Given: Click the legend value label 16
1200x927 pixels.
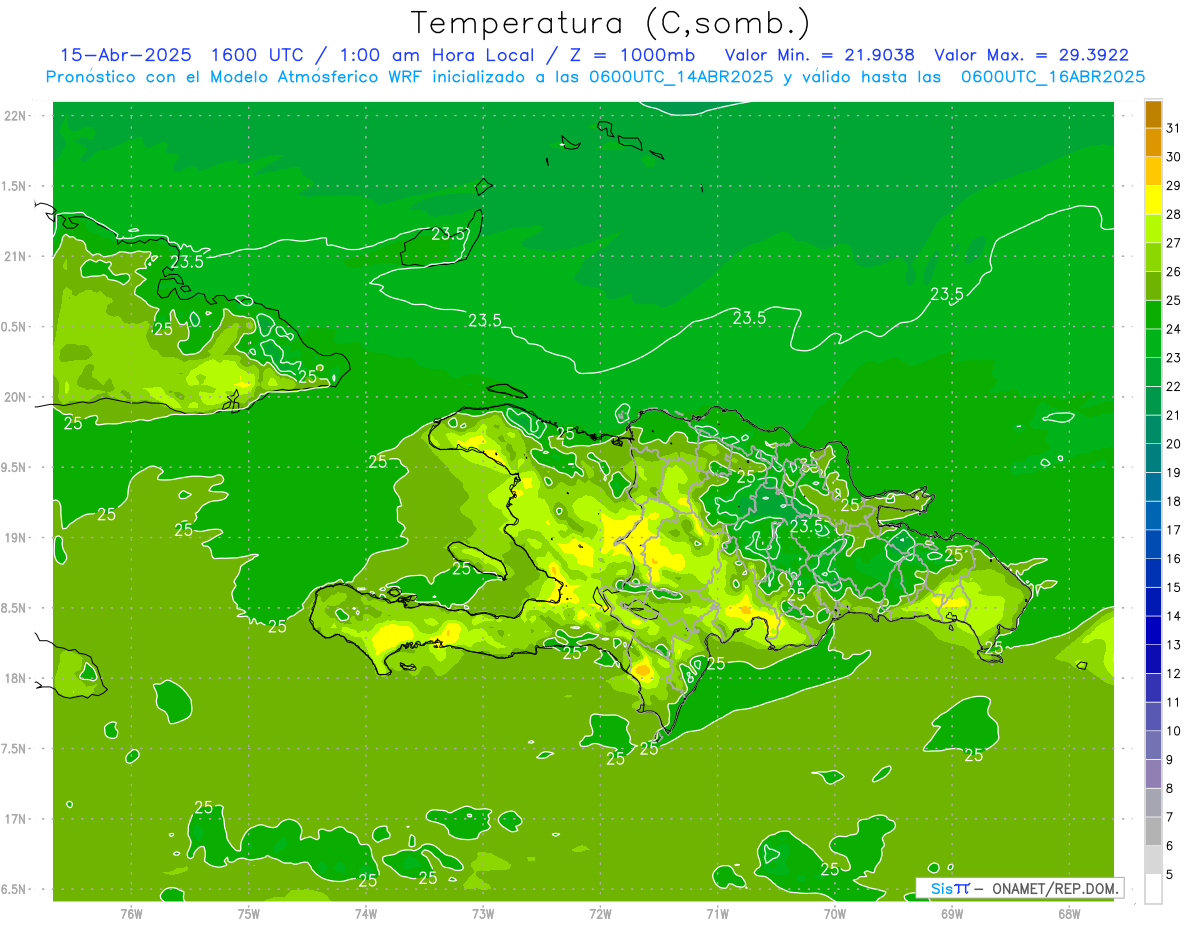Looking at the screenshot, I should coord(1173,559).
